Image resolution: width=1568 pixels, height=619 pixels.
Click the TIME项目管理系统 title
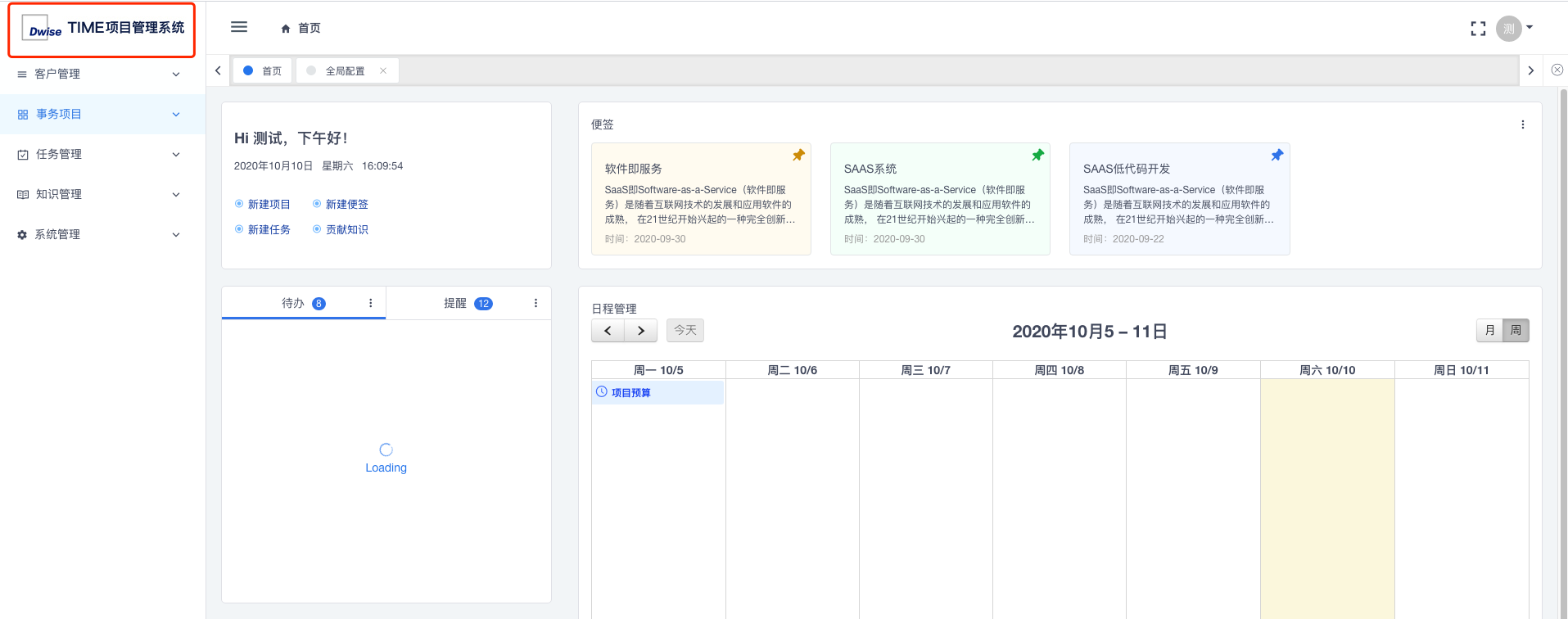pos(126,28)
